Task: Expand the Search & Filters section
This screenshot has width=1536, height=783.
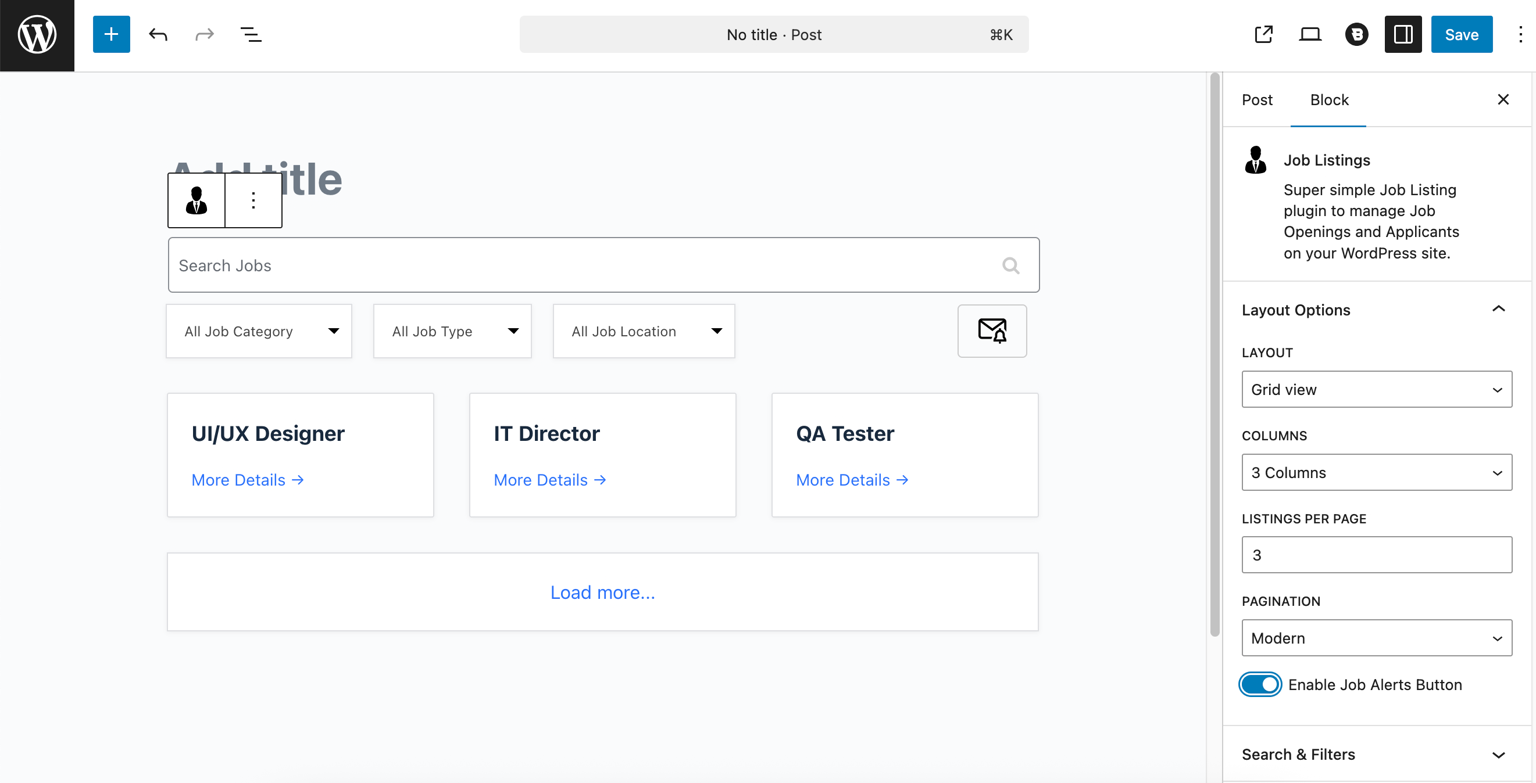Action: point(1376,755)
